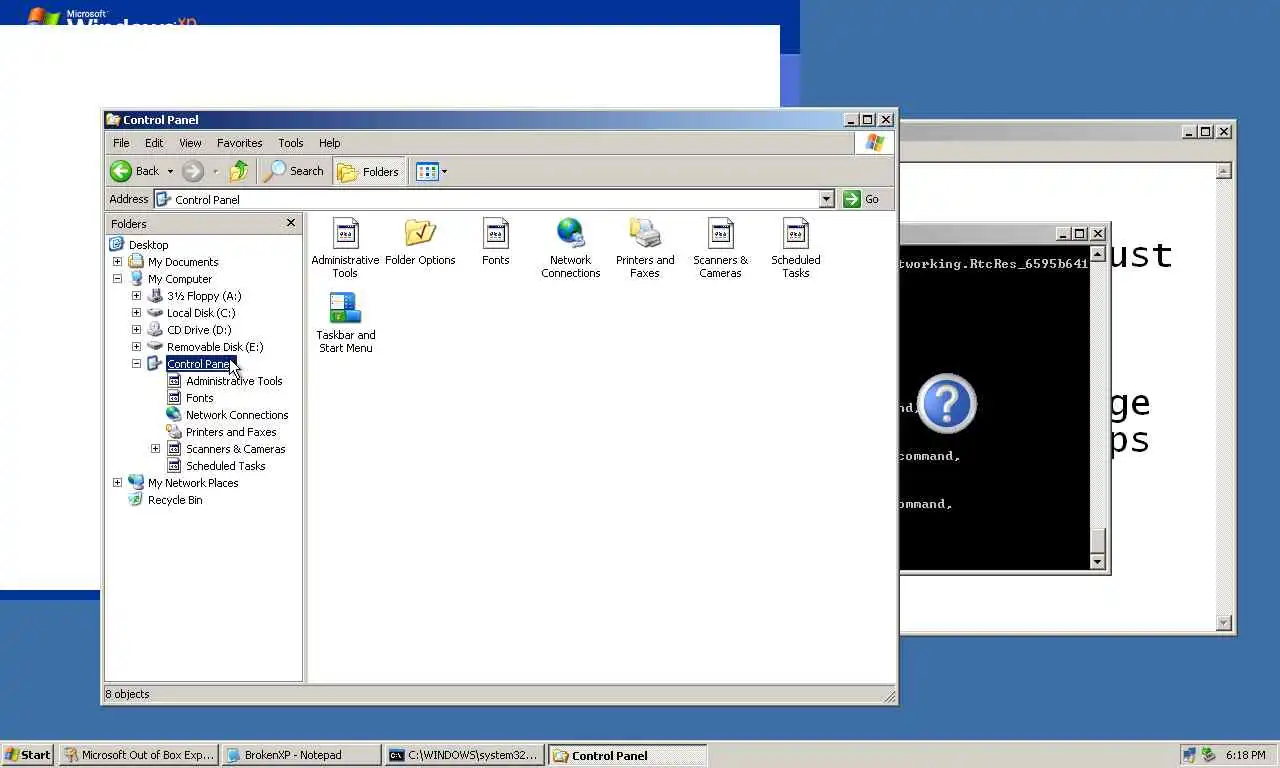Click the Control Panel taskbar button
The height and width of the screenshot is (768, 1280).
[628, 755]
